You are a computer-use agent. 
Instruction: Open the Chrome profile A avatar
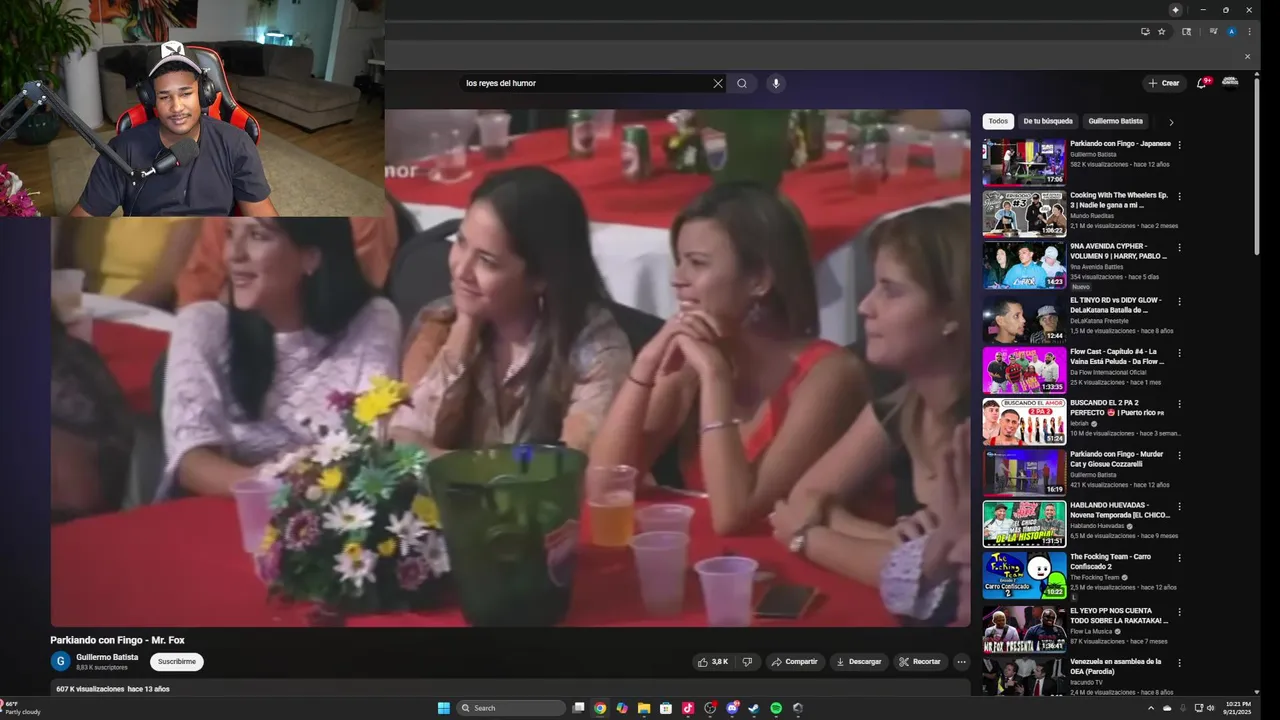tap(1232, 31)
